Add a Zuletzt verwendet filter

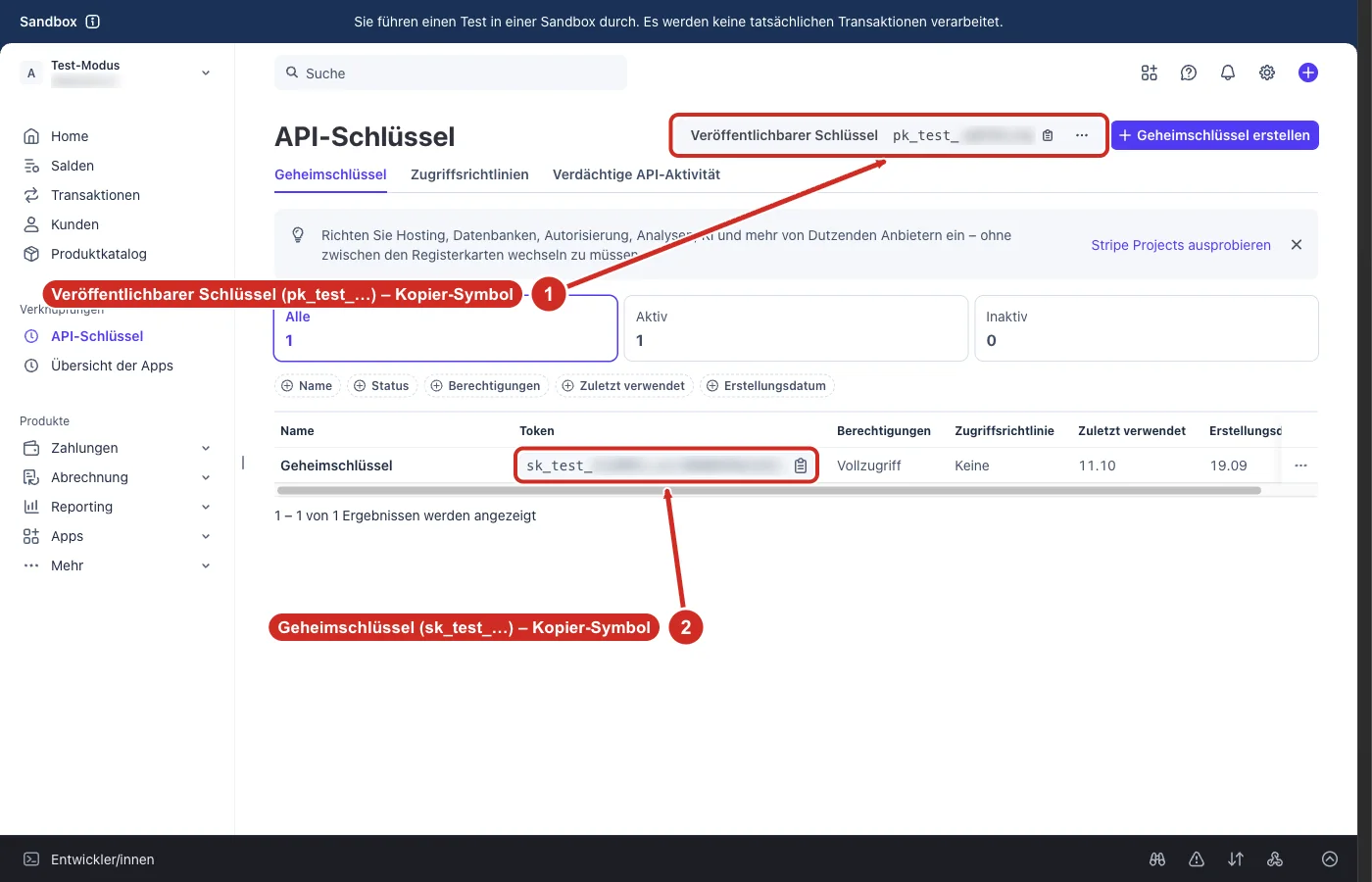point(623,386)
